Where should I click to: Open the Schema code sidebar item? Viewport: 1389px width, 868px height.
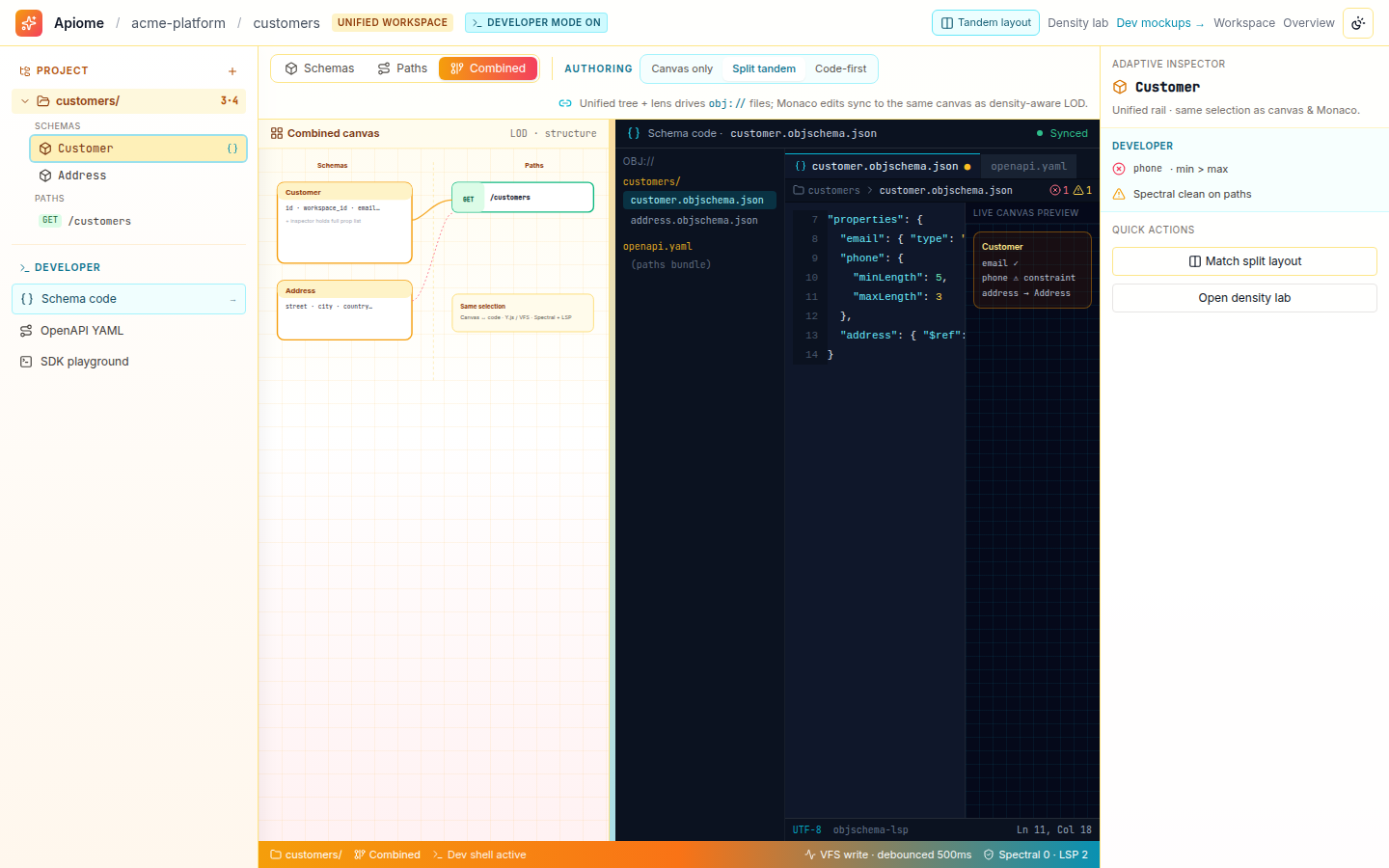[128, 299]
